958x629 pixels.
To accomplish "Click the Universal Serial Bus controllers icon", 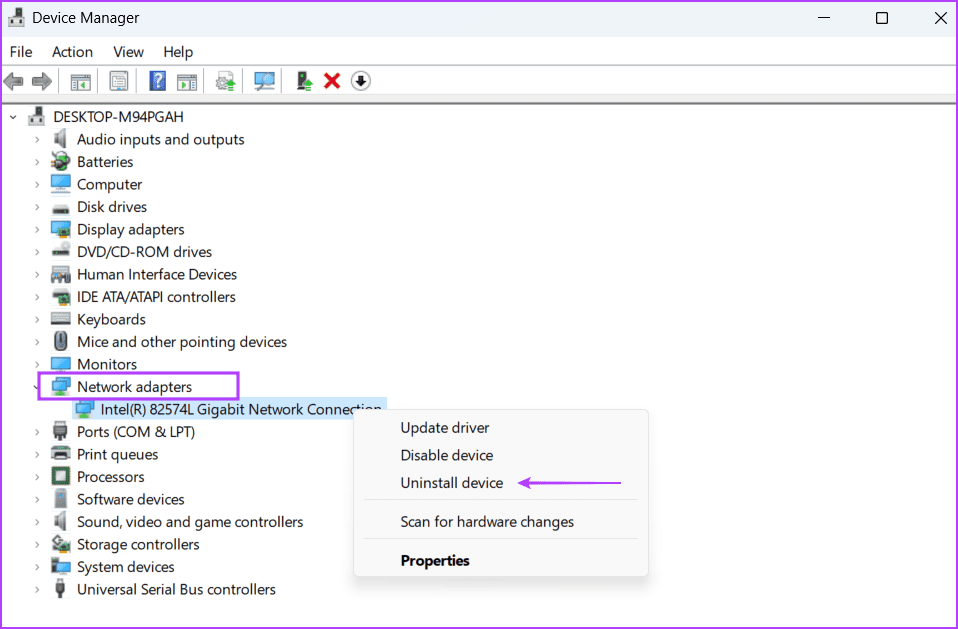I will tap(60, 589).
